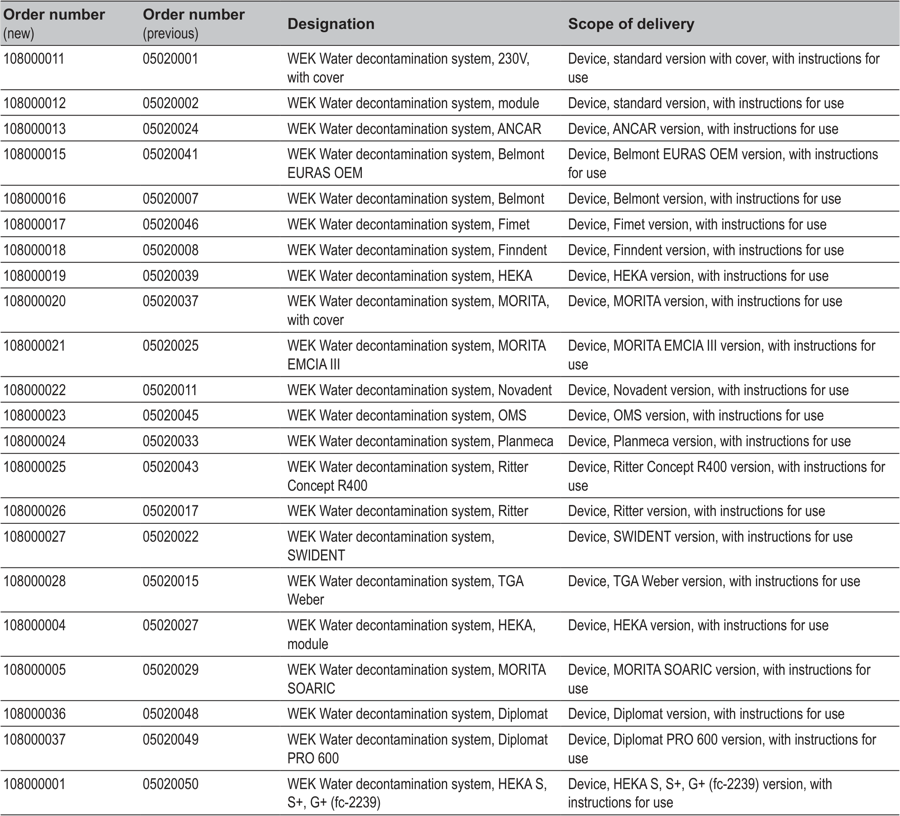Click 'WEK Water decontamination system, 230V, with cover'
Viewport: 900px width, 816px height.
(x=408, y=68)
